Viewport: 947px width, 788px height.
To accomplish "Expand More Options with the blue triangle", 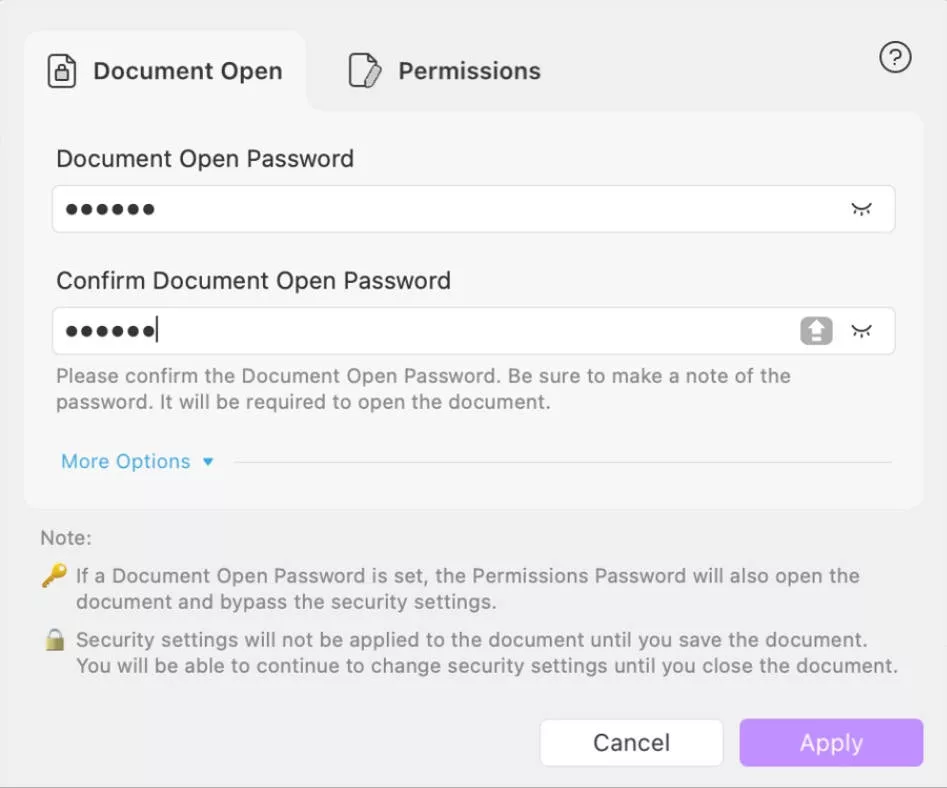I will [x=208, y=462].
